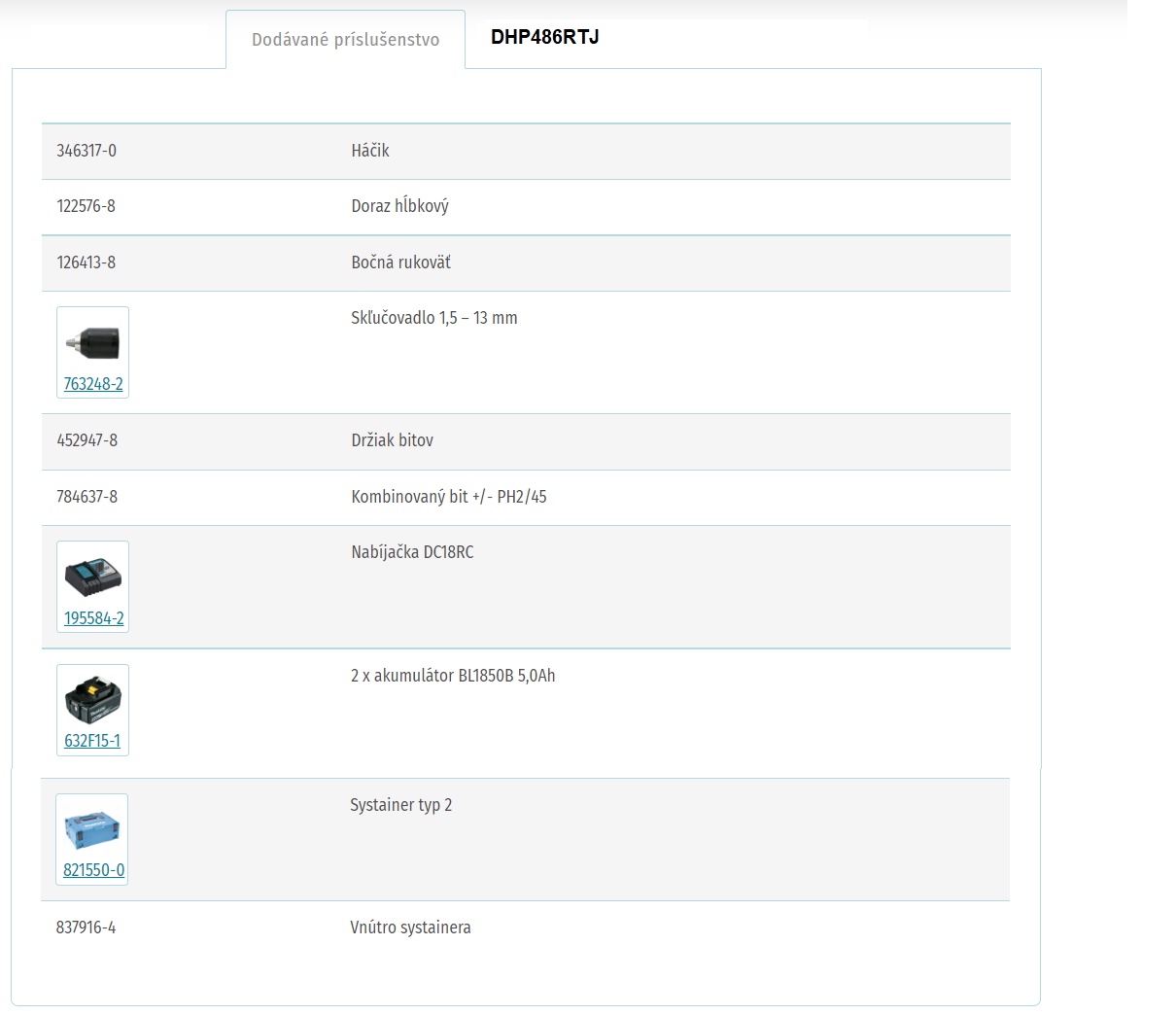Select part number 784637-8

click(x=87, y=497)
